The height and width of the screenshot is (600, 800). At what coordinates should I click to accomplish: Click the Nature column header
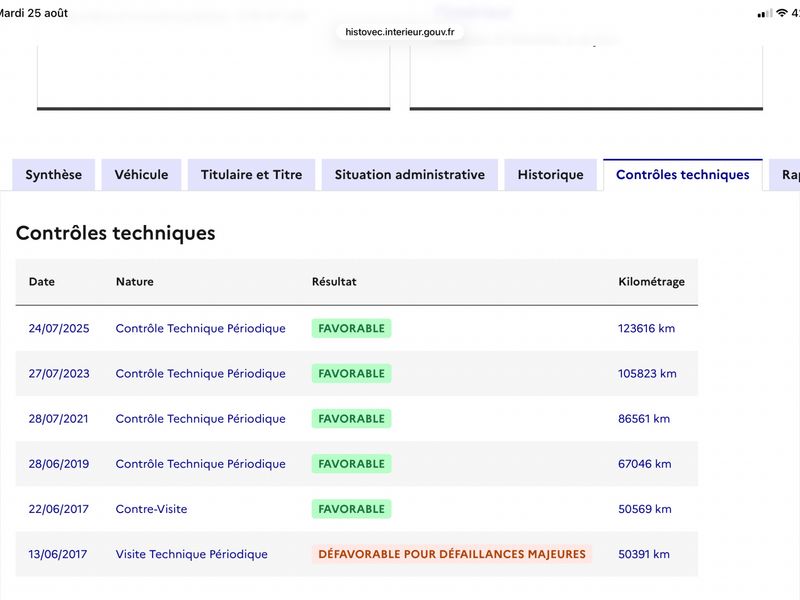[135, 282]
